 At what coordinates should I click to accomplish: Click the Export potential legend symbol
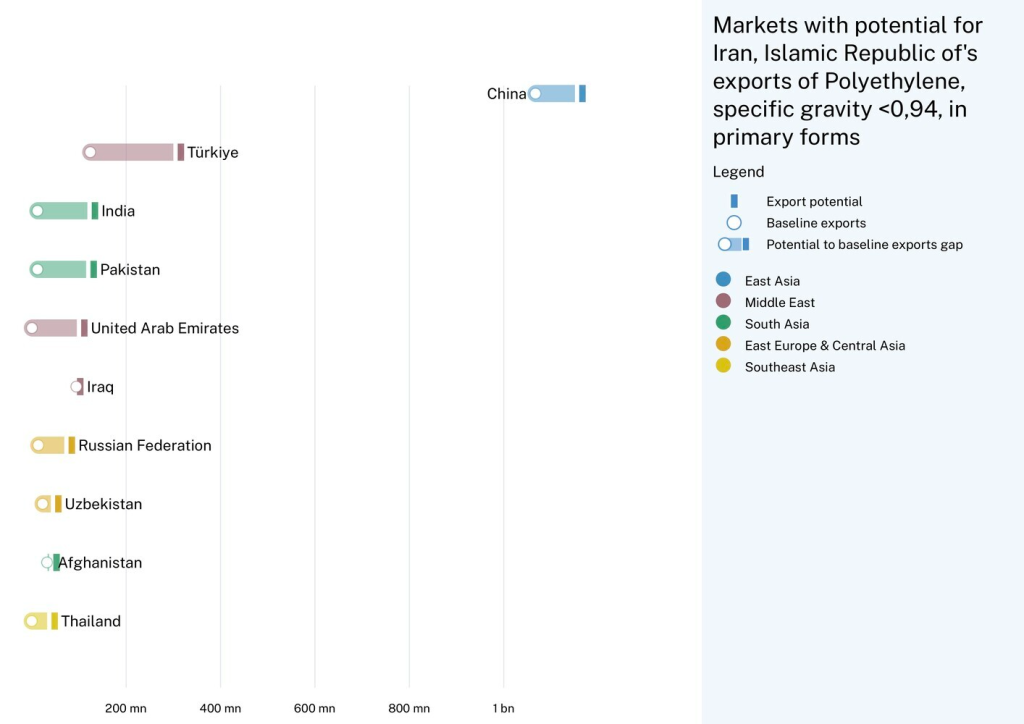(x=734, y=201)
